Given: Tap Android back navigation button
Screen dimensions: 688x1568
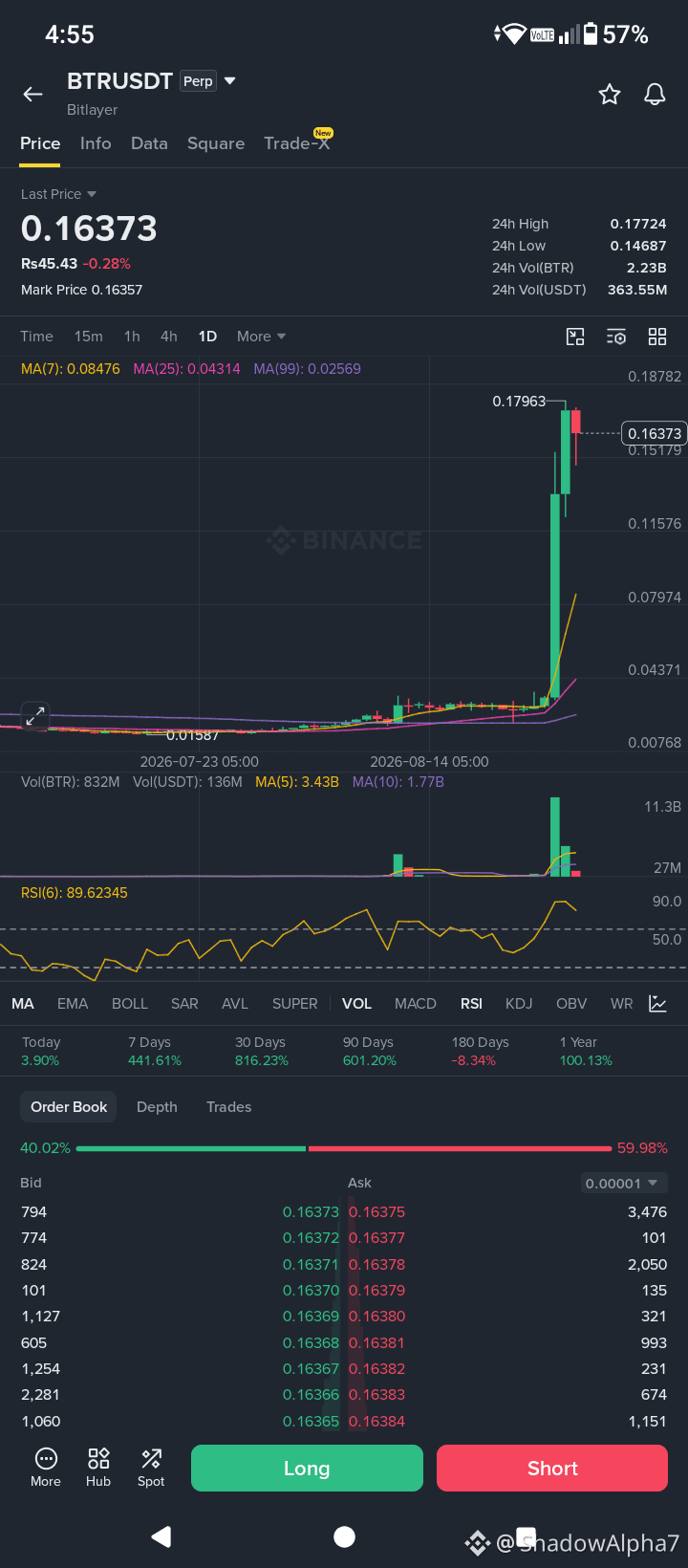Looking at the screenshot, I should click(161, 1536).
